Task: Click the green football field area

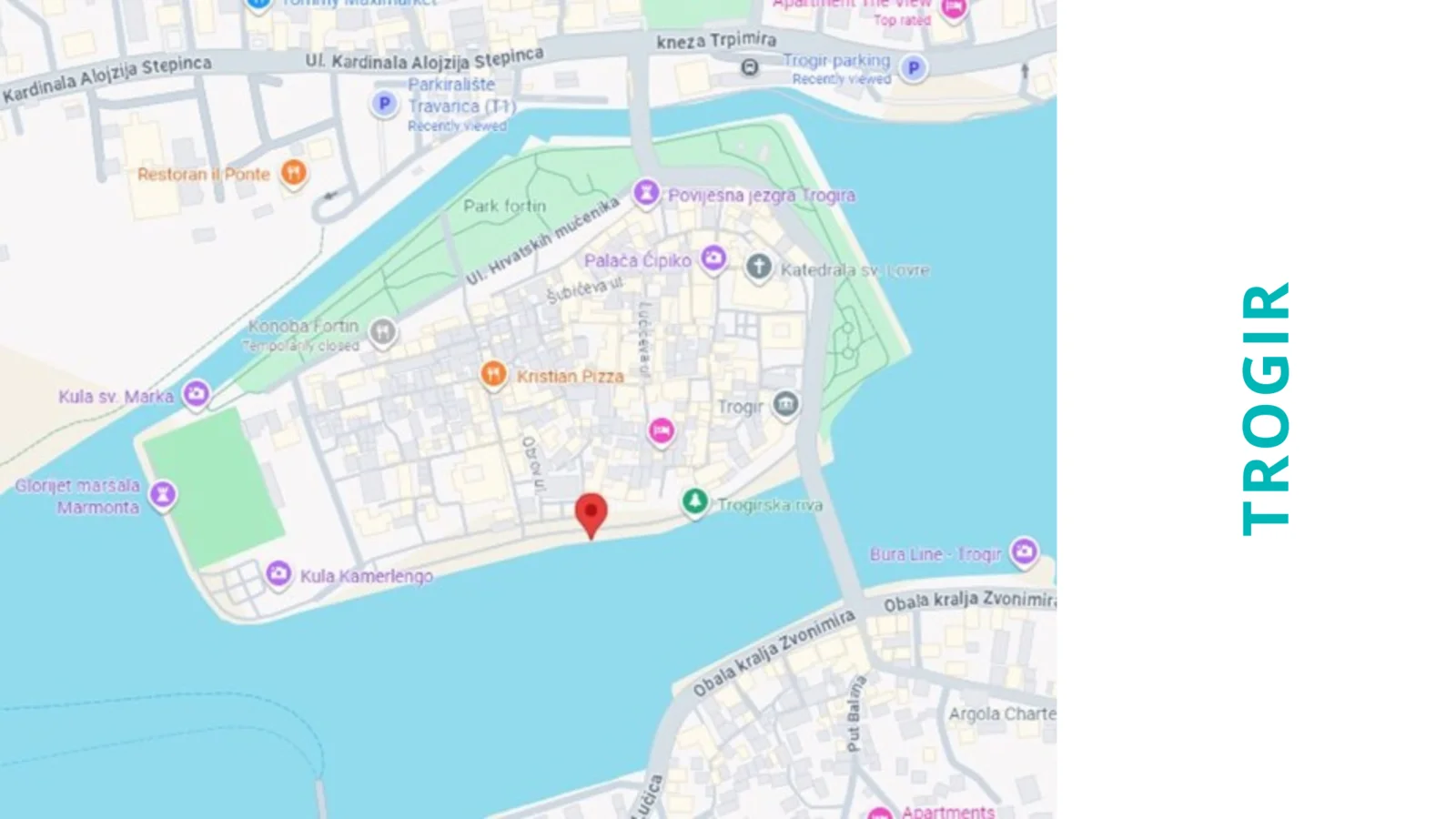Action: coord(214,488)
